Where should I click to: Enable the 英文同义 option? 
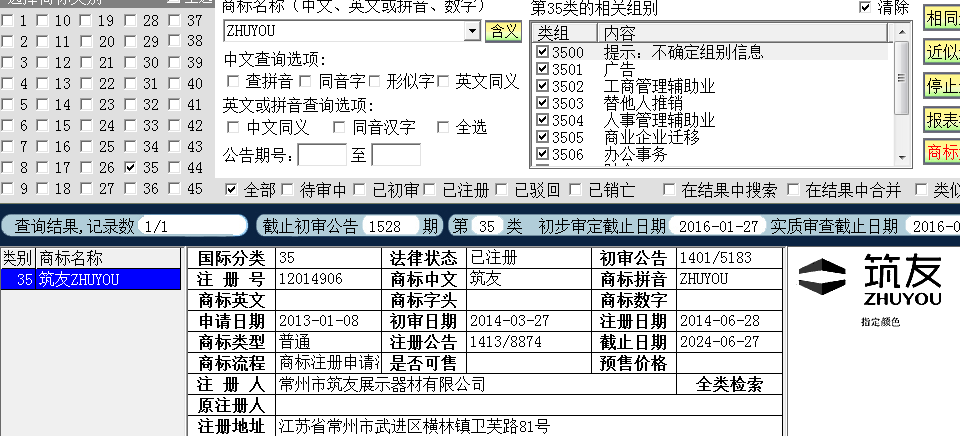(443, 81)
